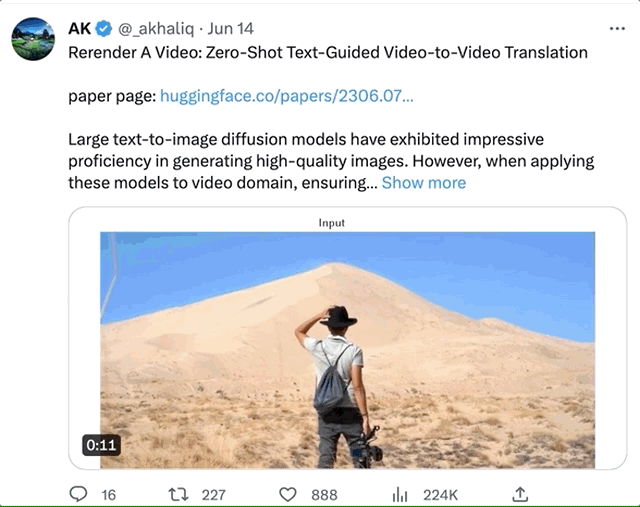Click the 224K views count
The image size is (640, 507).
440,495
